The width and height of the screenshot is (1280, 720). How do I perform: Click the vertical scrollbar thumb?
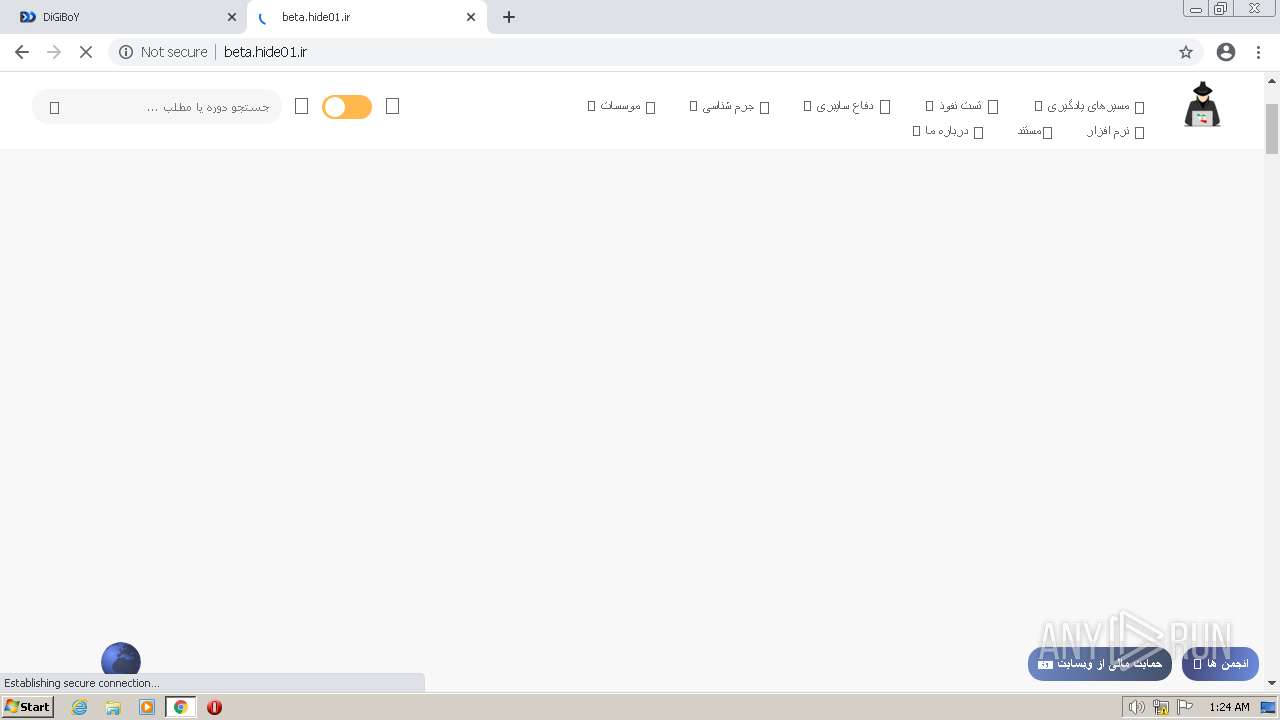click(1272, 129)
